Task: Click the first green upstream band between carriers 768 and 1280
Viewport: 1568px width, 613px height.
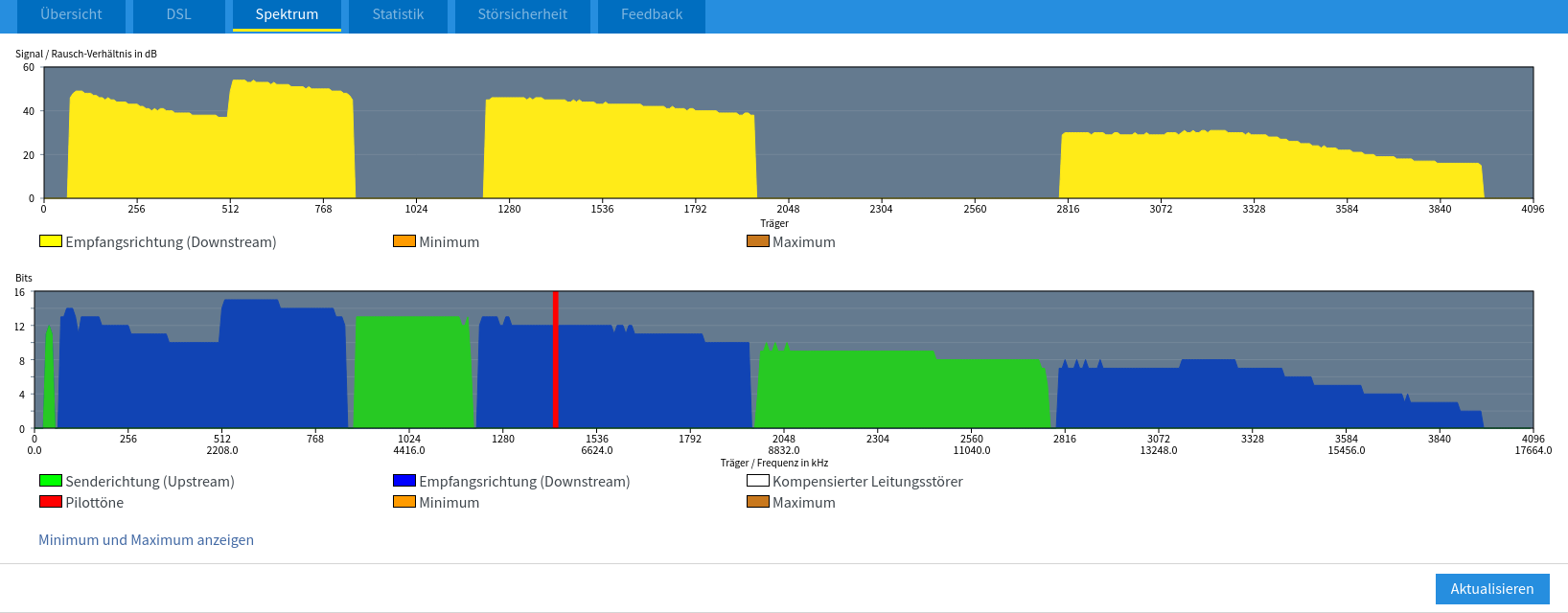Action: 412,374
